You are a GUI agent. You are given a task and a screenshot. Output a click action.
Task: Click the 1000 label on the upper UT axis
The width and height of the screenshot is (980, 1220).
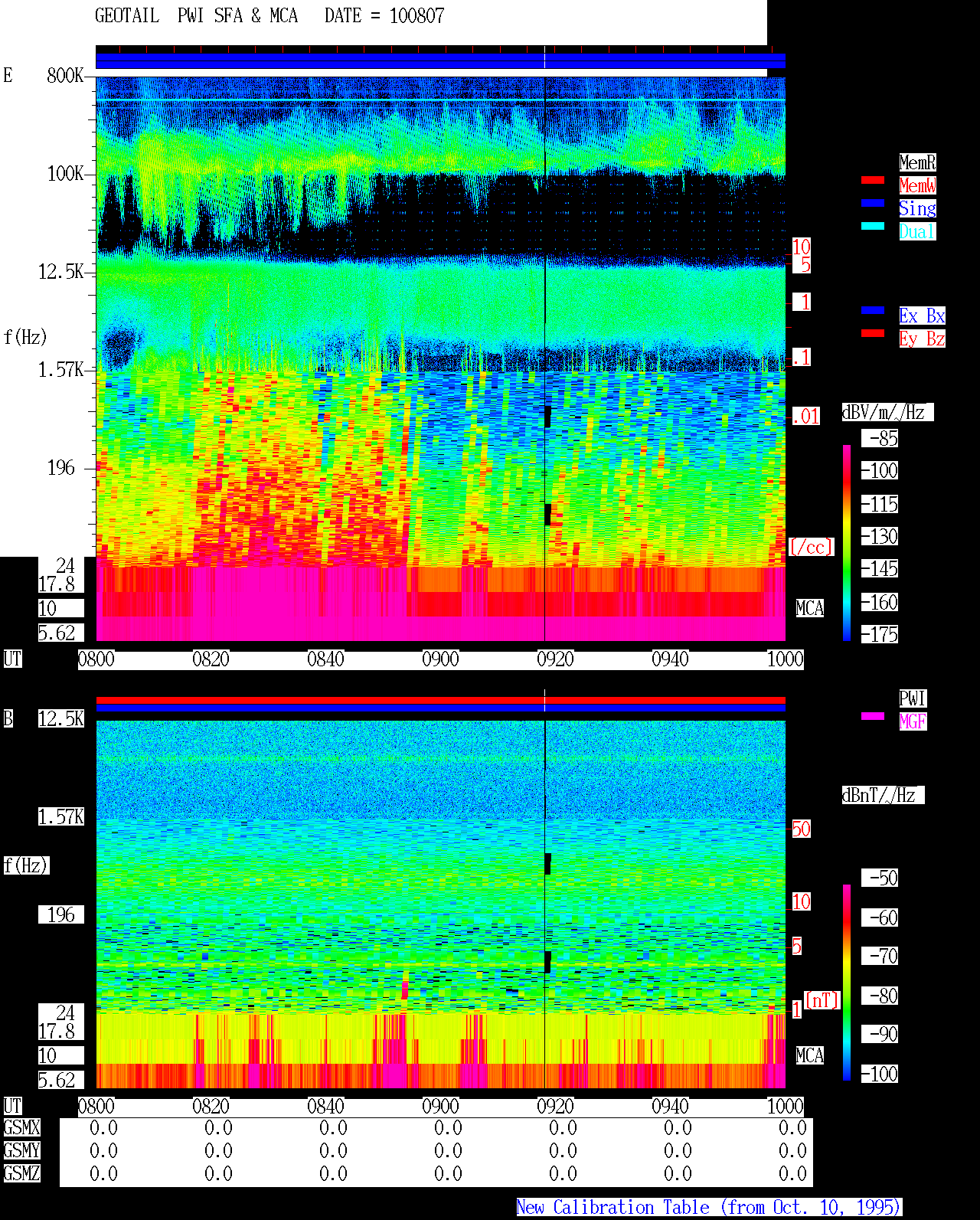click(x=785, y=659)
